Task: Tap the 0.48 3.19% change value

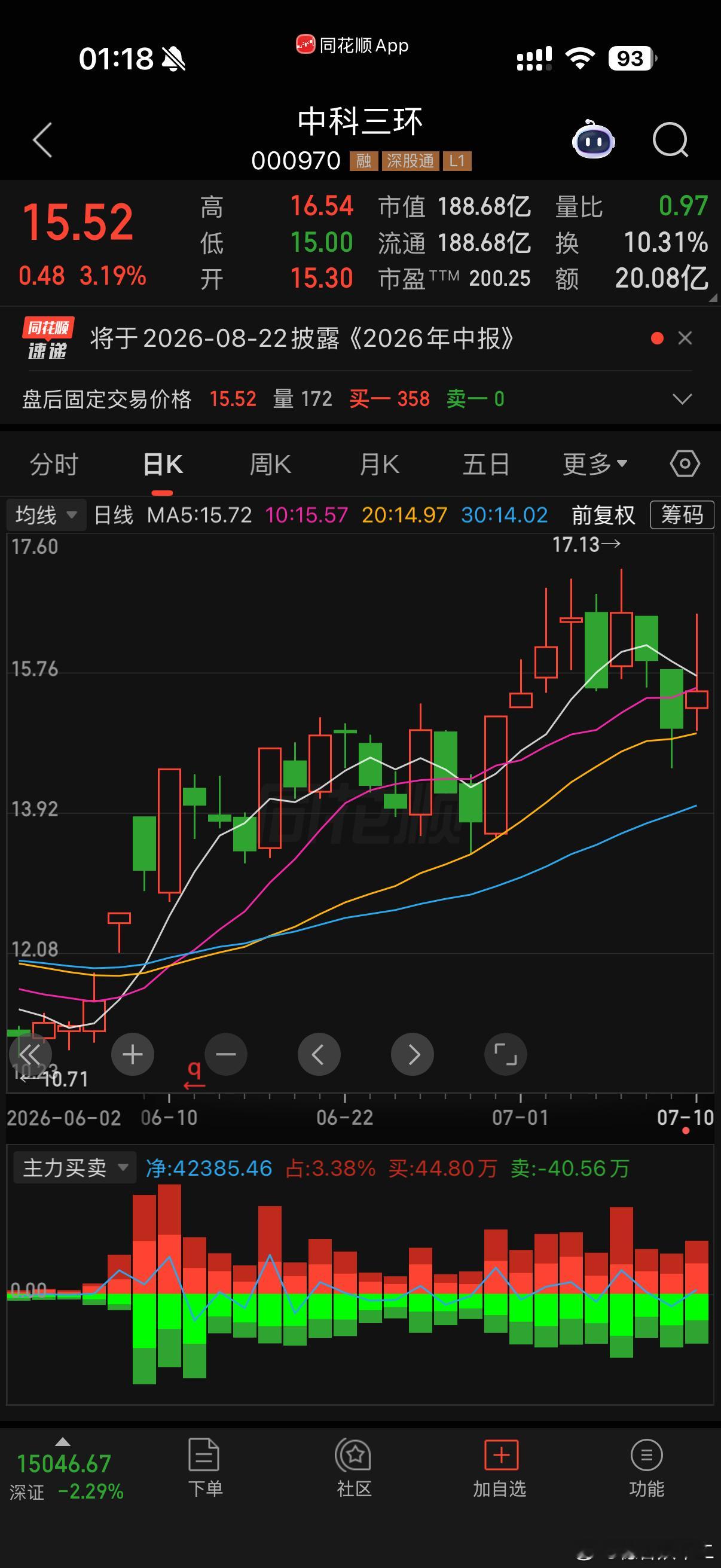Action: pos(82,276)
